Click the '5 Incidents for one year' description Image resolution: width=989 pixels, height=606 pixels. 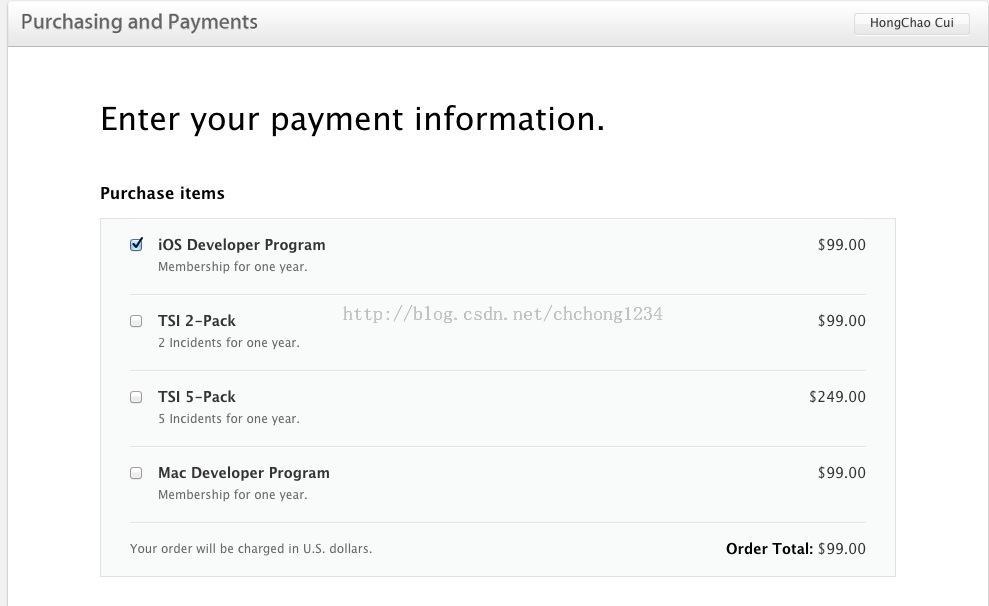tap(228, 419)
